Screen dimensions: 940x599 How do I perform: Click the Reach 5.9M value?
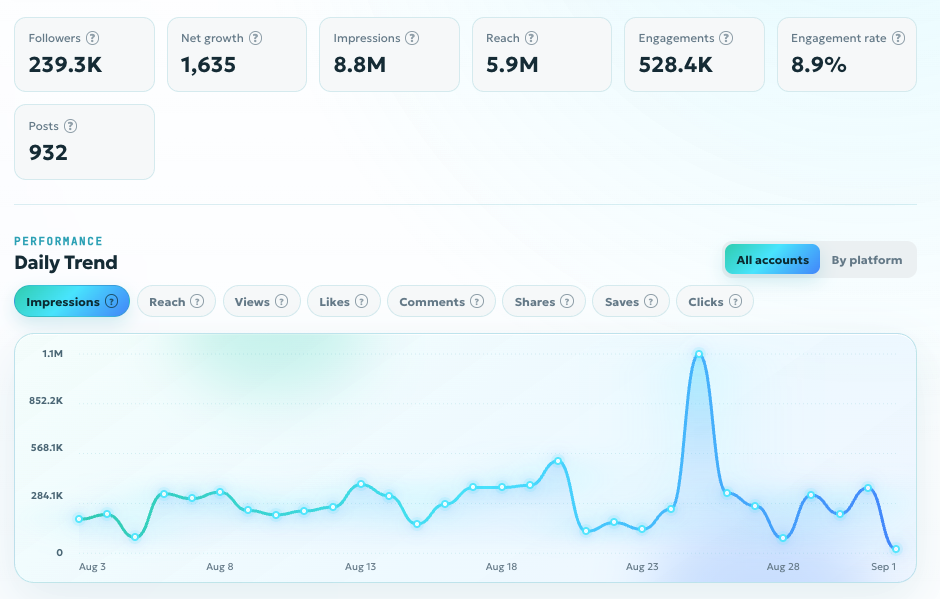[x=513, y=65]
